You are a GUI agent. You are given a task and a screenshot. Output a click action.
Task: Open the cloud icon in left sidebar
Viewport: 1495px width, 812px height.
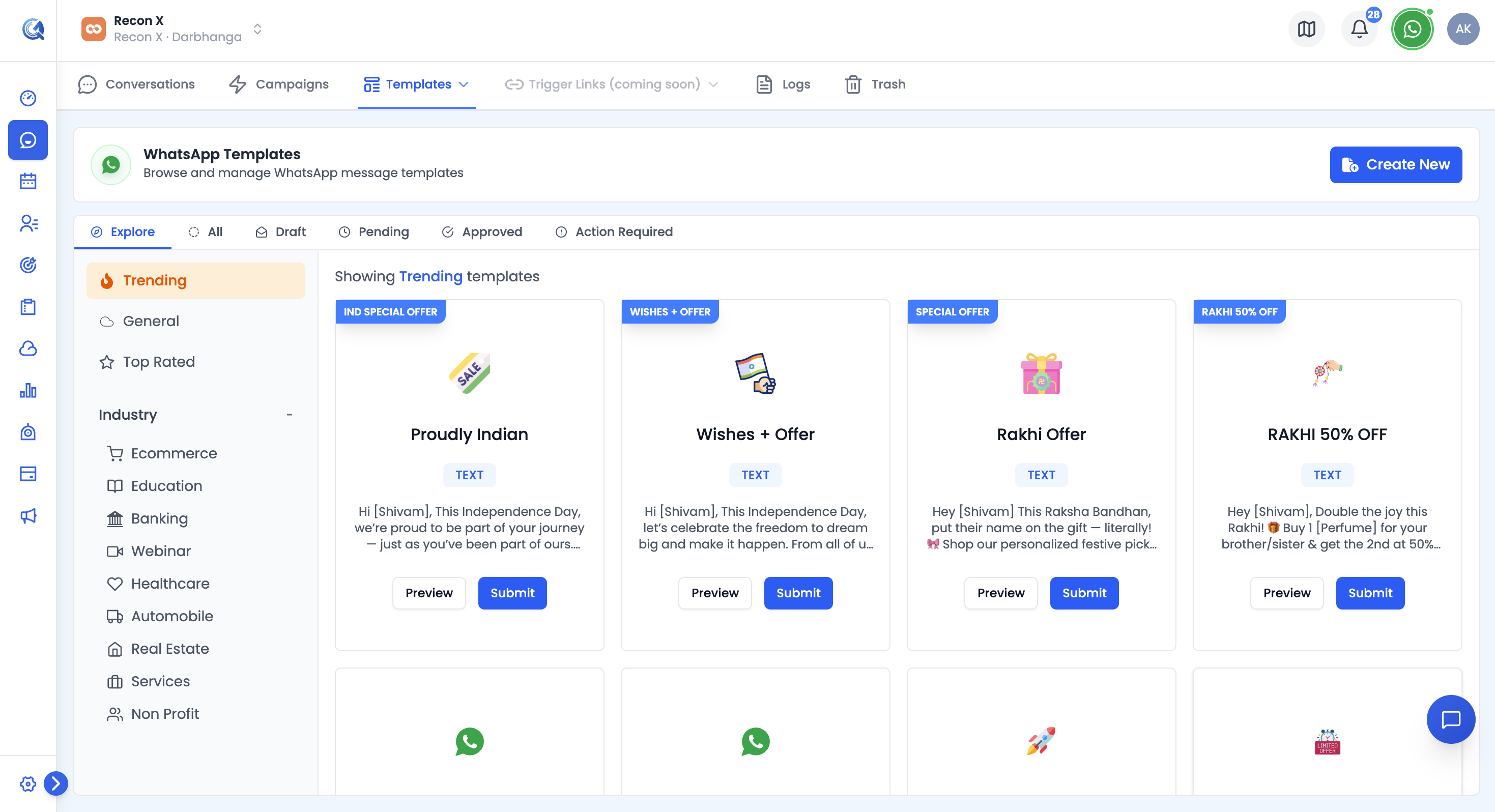(28, 348)
